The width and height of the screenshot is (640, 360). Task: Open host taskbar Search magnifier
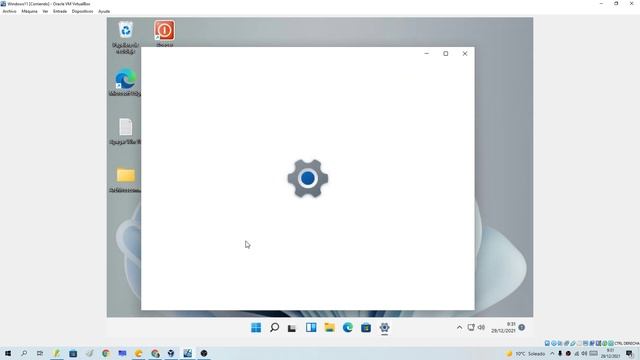click(x=24, y=353)
